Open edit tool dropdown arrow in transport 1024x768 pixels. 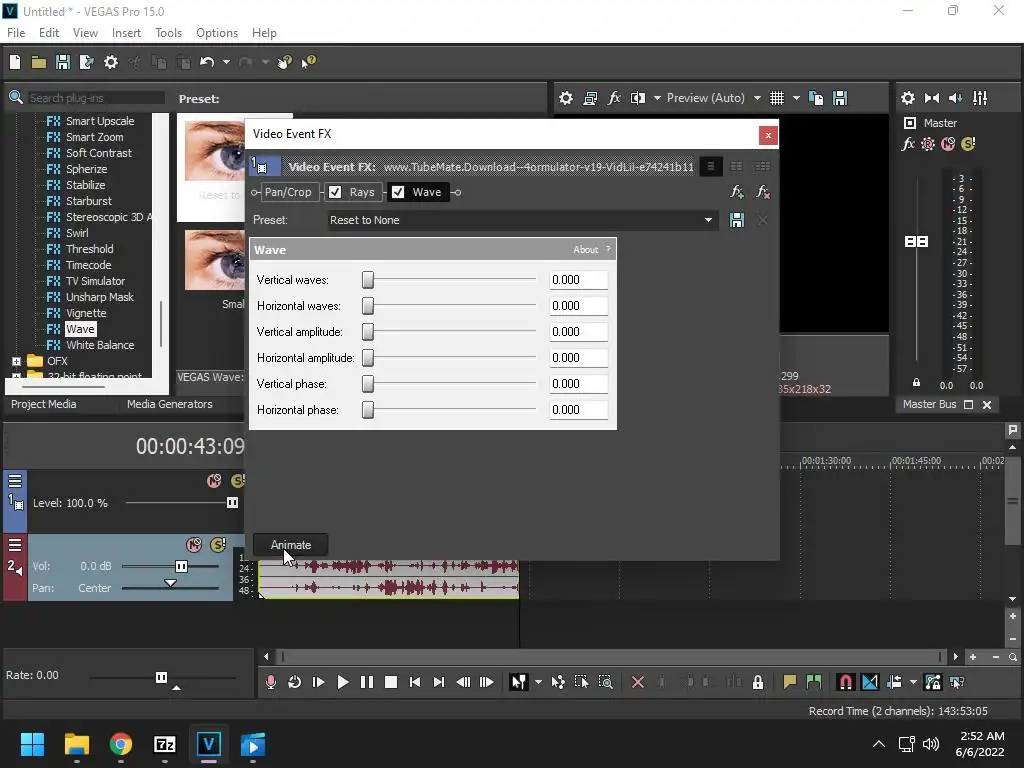point(538,682)
